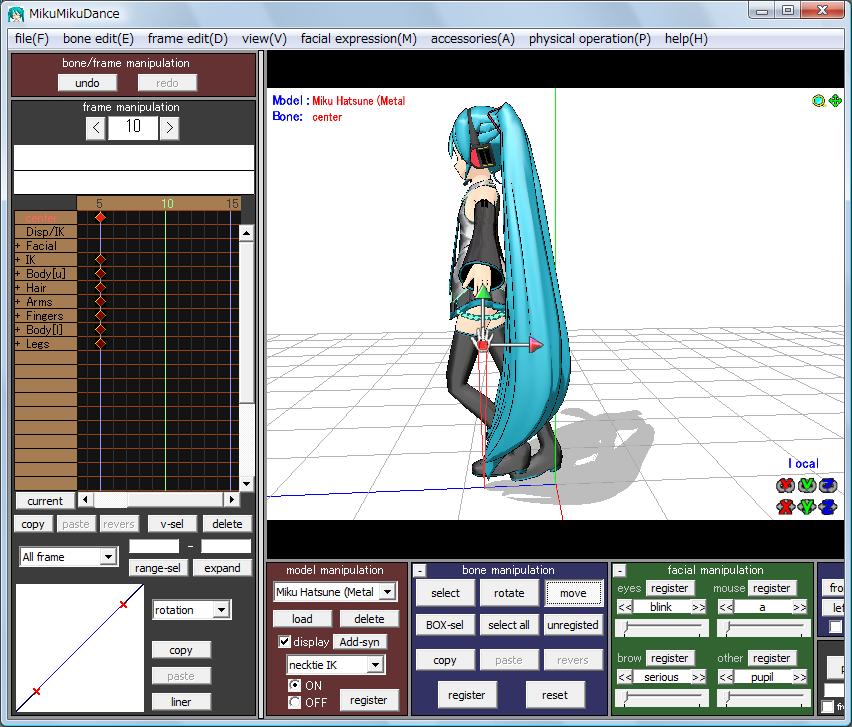Click the frame number field showing 10
852x727 pixels.
click(x=133, y=128)
